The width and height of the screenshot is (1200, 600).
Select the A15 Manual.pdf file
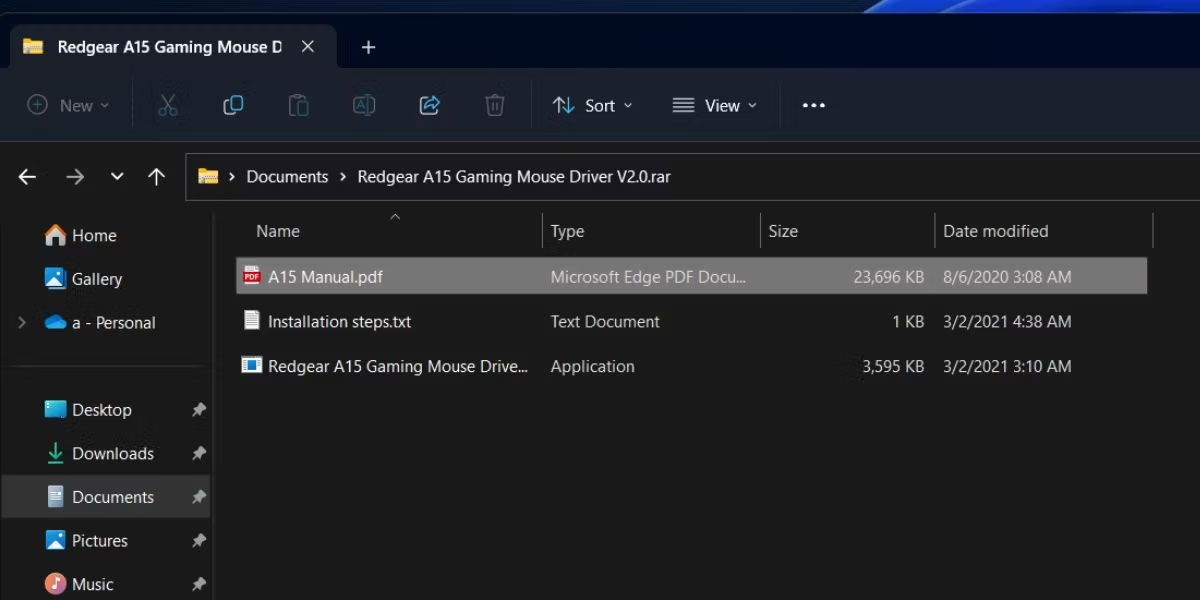coord(691,277)
